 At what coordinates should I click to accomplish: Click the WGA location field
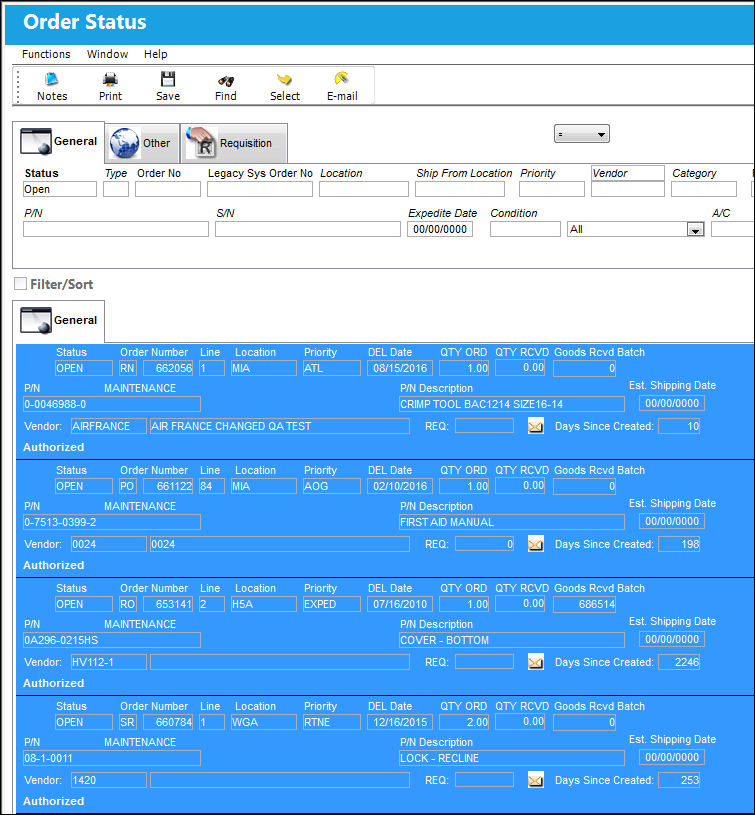click(x=263, y=722)
